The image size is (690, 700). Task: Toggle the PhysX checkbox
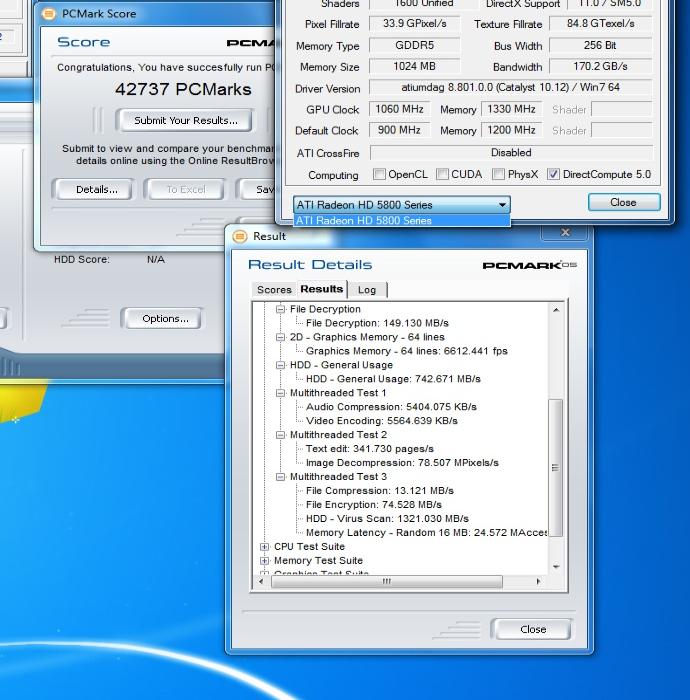pyautogui.click(x=498, y=174)
